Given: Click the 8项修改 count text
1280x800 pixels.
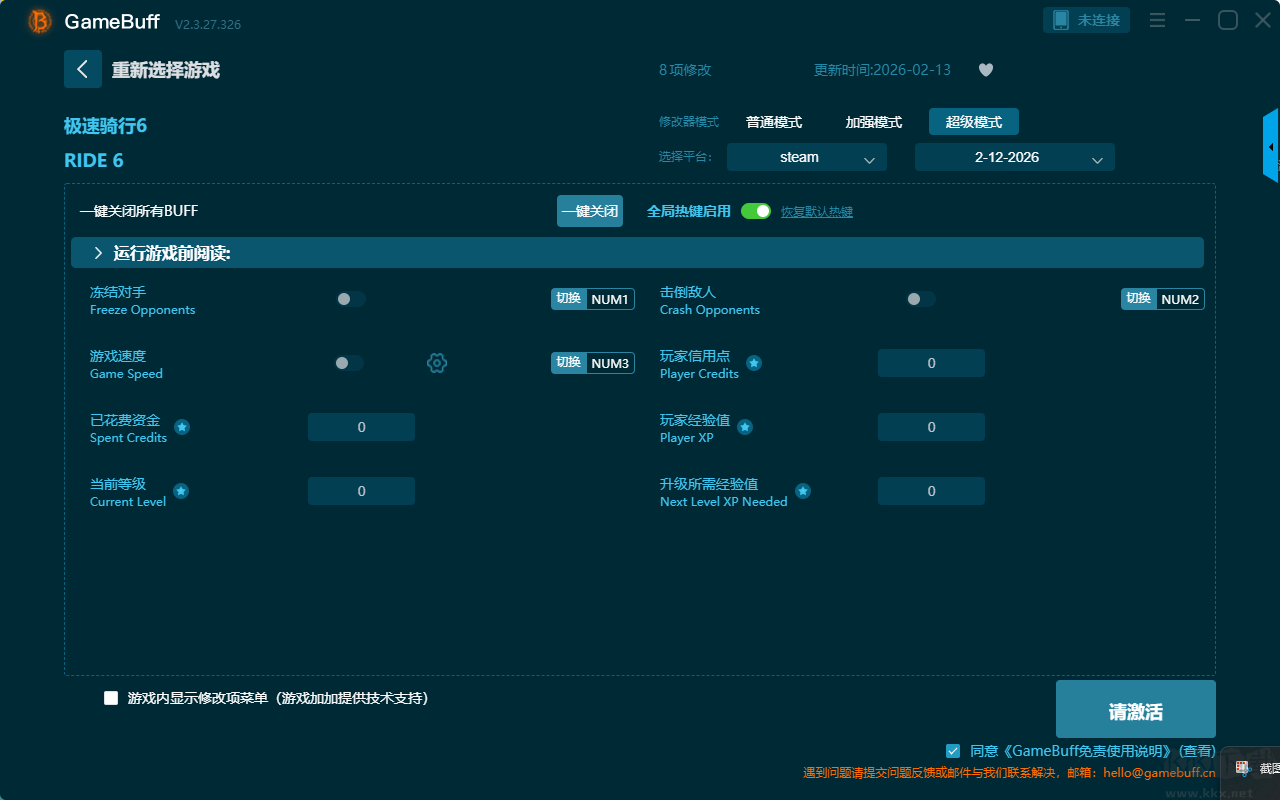Looking at the screenshot, I should tap(685, 70).
